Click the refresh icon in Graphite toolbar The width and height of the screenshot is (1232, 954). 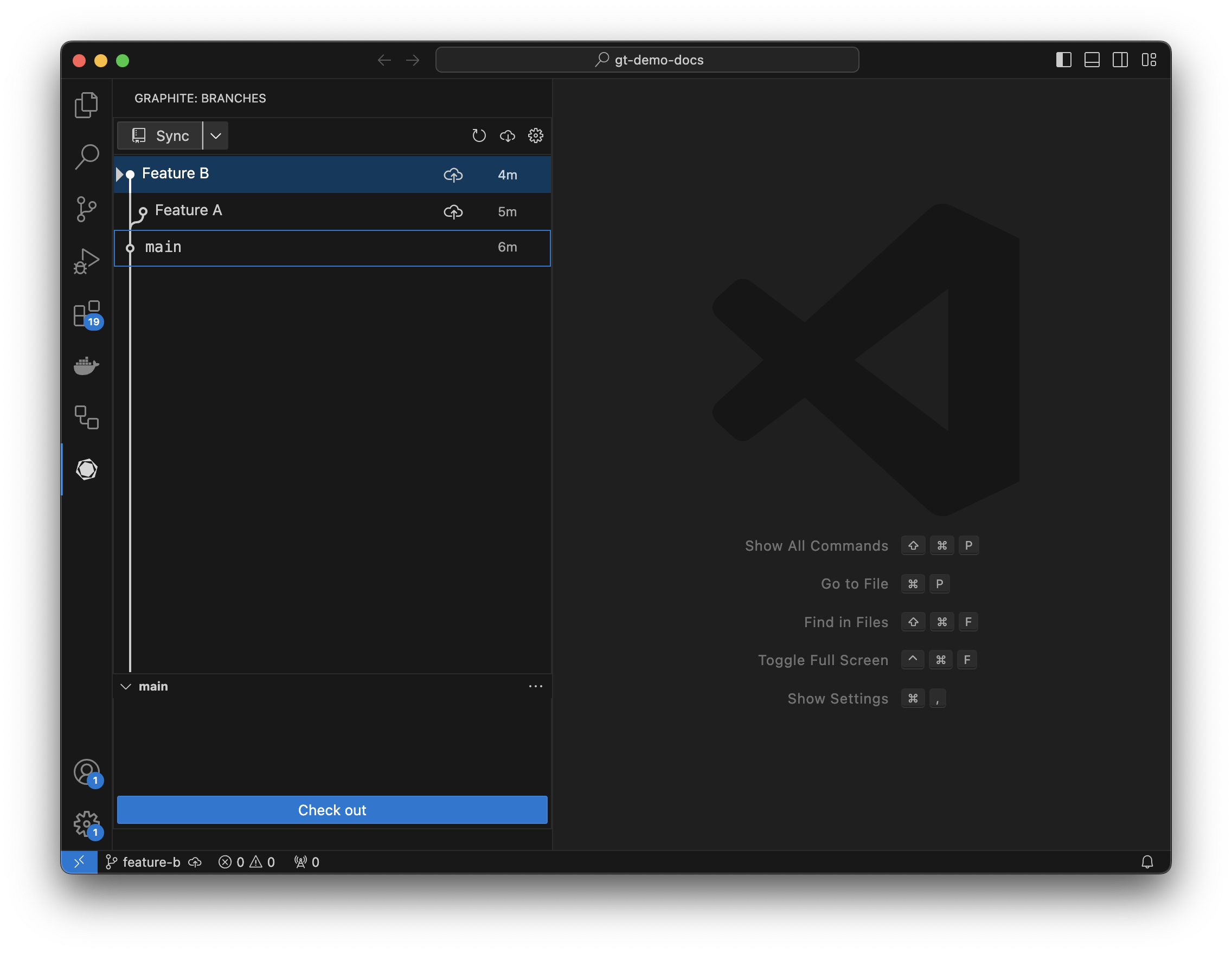coord(478,136)
